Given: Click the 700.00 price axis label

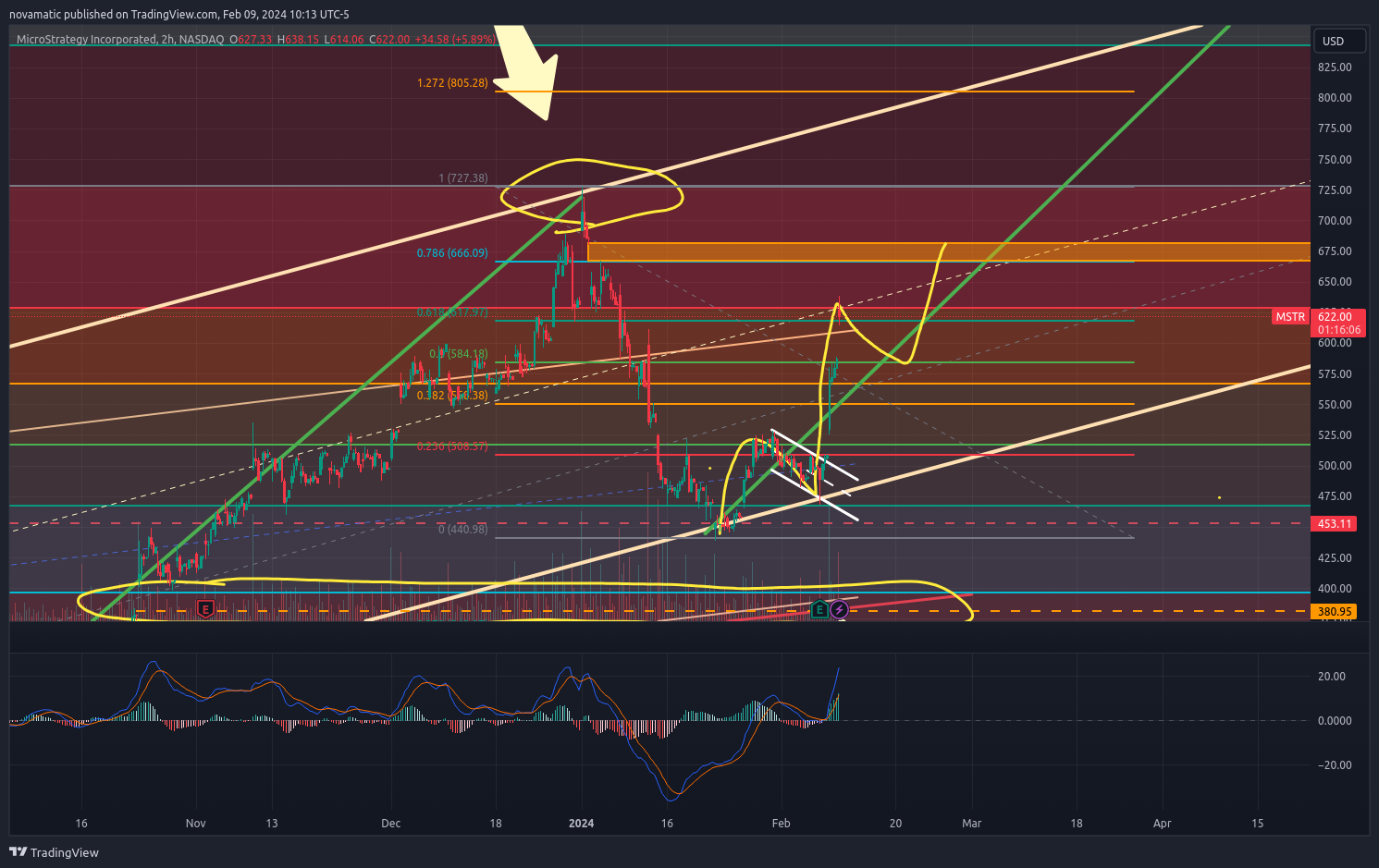Looking at the screenshot, I should [1335, 221].
